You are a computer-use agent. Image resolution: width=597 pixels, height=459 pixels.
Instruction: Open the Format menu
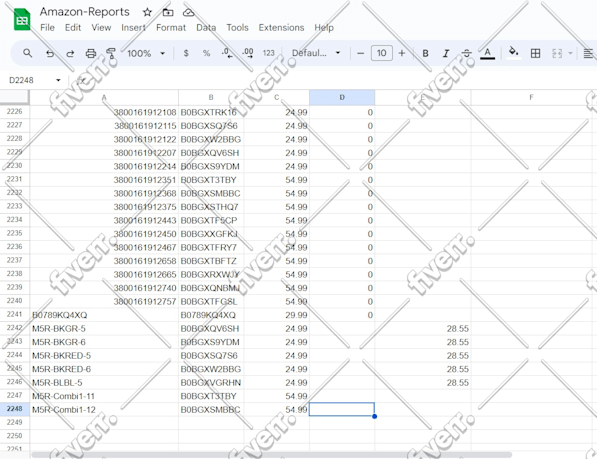(171, 27)
